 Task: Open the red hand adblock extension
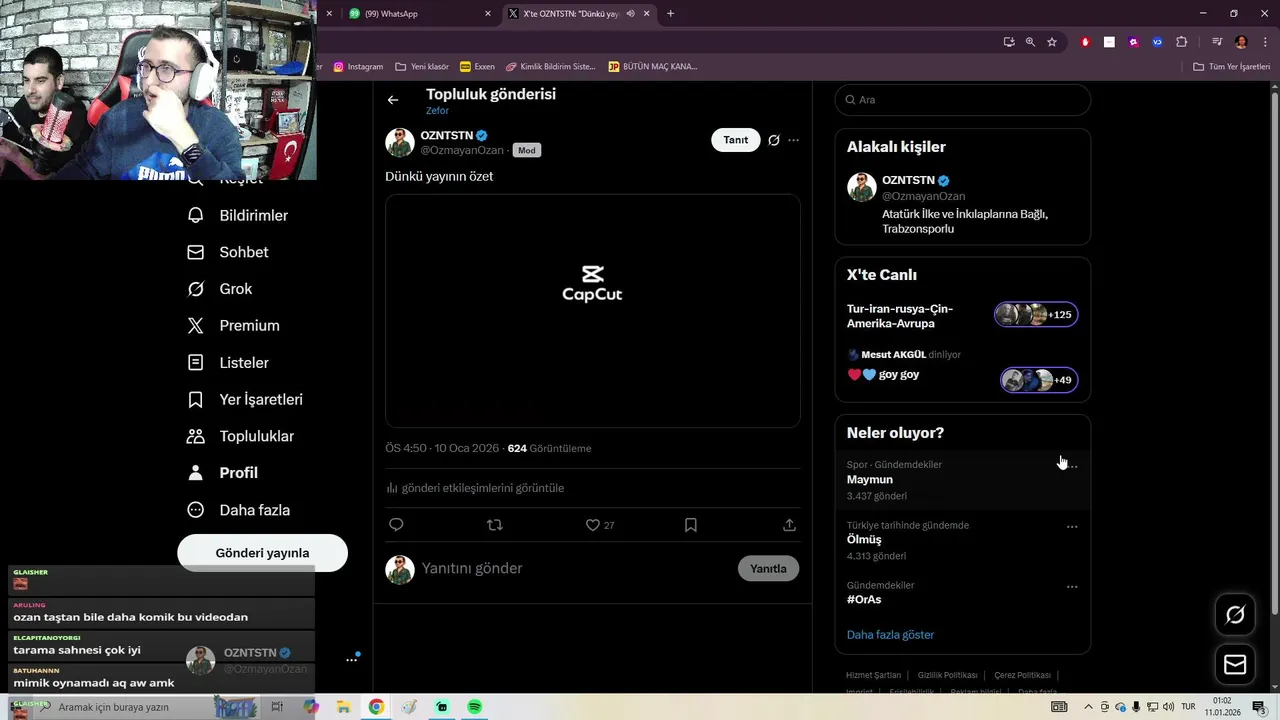(1086, 42)
